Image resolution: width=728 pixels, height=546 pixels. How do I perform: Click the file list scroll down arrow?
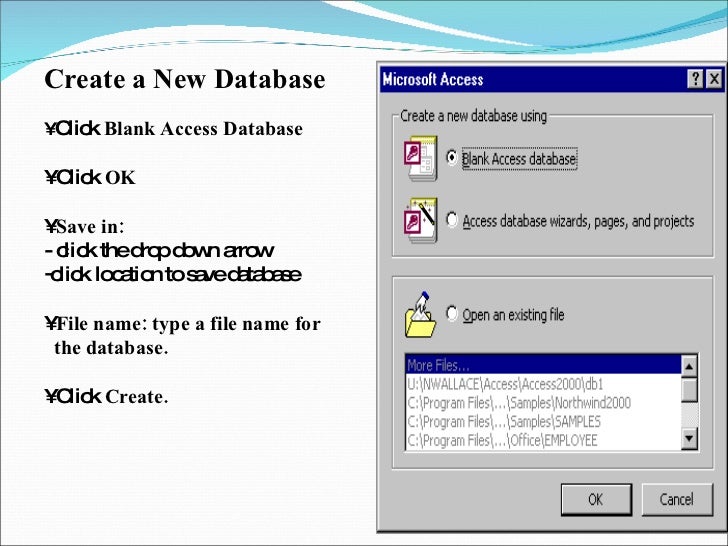[689, 439]
